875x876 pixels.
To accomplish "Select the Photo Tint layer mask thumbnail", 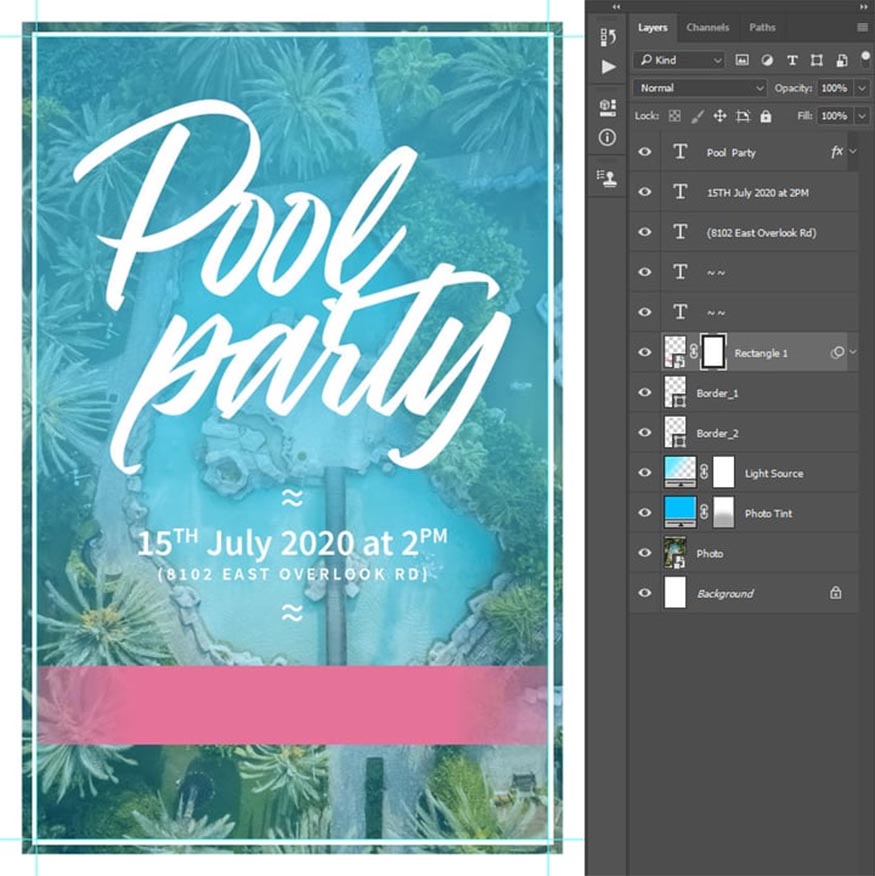I will pos(724,512).
